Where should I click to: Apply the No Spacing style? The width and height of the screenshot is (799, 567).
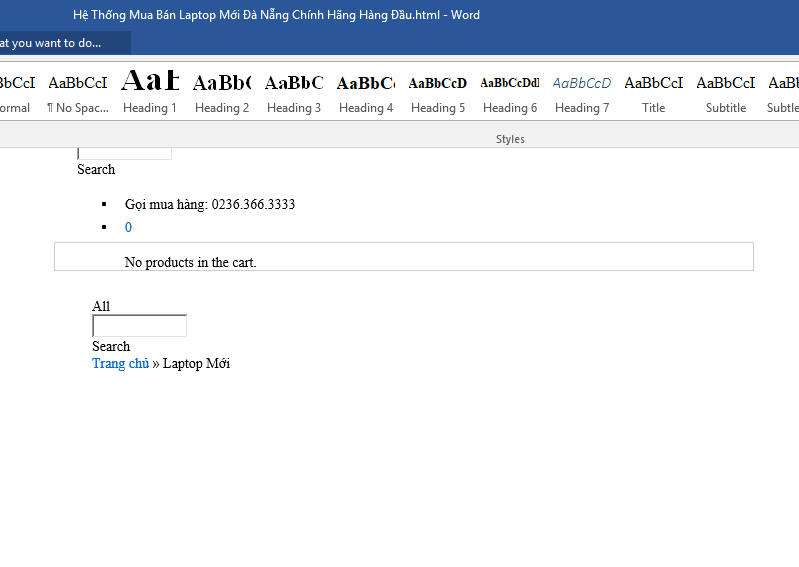click(x=78, y=93)
